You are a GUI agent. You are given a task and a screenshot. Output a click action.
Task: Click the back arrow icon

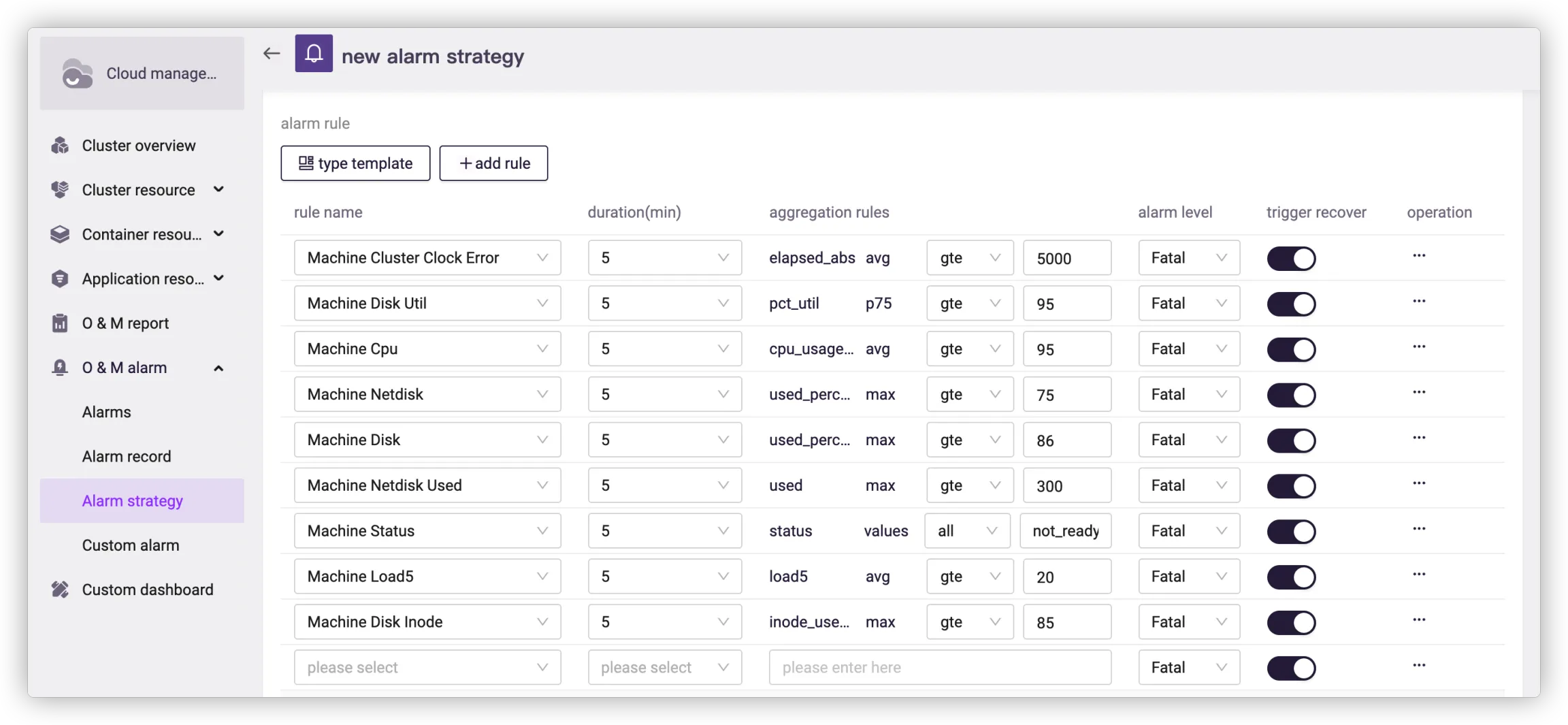tap(272, 54)
